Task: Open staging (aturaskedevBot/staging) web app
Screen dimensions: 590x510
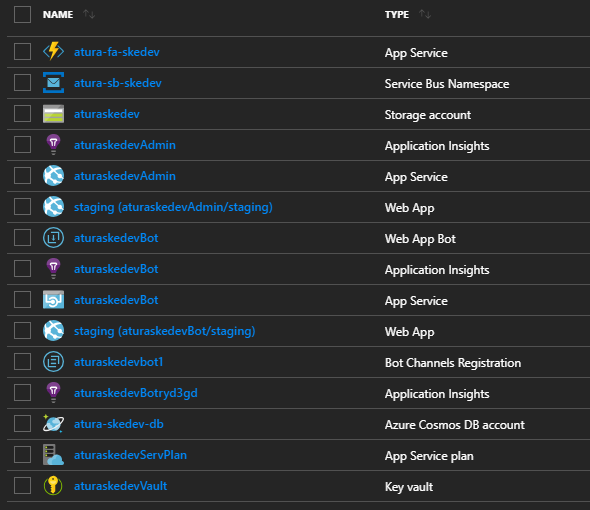Action: pyautogui.click(x=164, y=331)
